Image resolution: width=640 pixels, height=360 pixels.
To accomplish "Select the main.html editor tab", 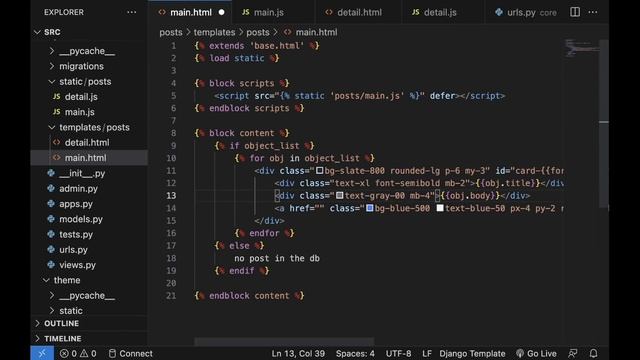I will [191, 12].
